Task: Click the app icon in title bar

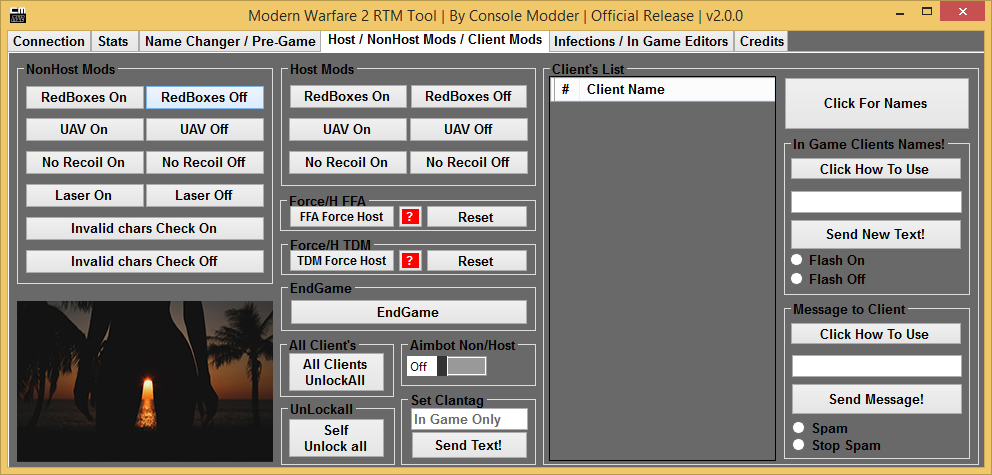Action: 16,16
